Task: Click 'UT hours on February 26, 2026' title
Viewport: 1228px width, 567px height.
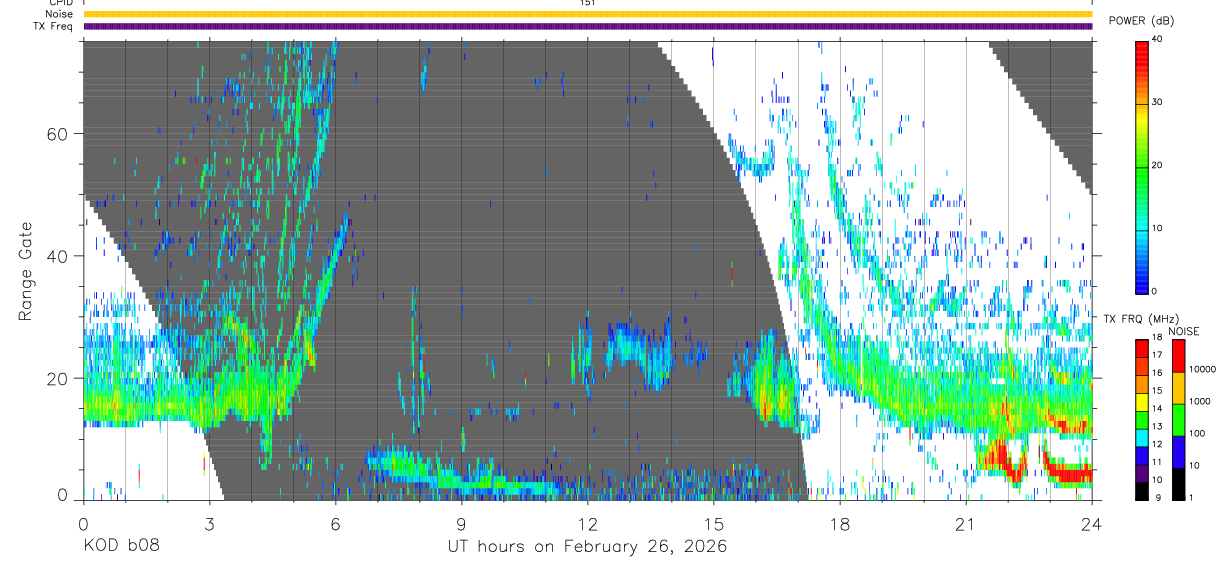Action: (587, 547)
